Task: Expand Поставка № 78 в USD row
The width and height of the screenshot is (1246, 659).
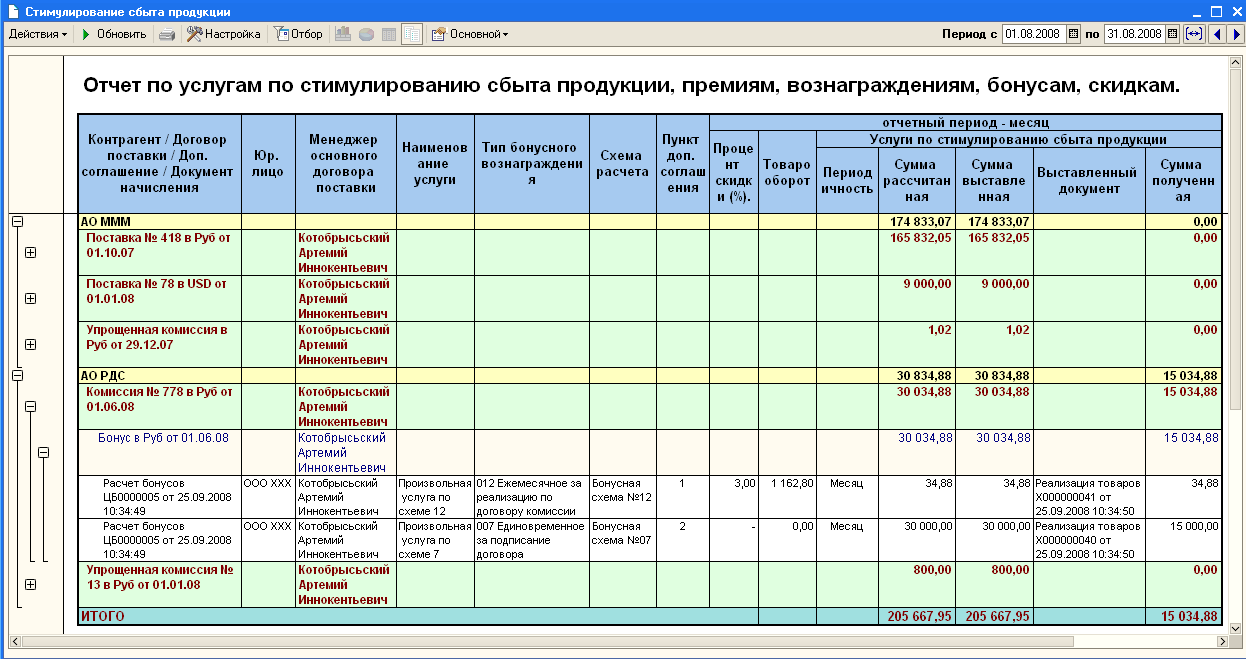Action: (x=30, y=298)
